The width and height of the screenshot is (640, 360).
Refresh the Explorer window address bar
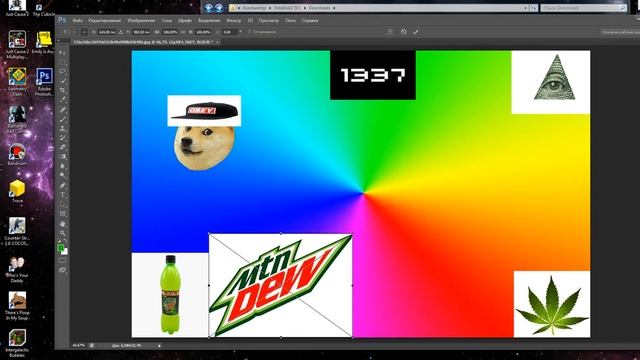coord(533,8)
